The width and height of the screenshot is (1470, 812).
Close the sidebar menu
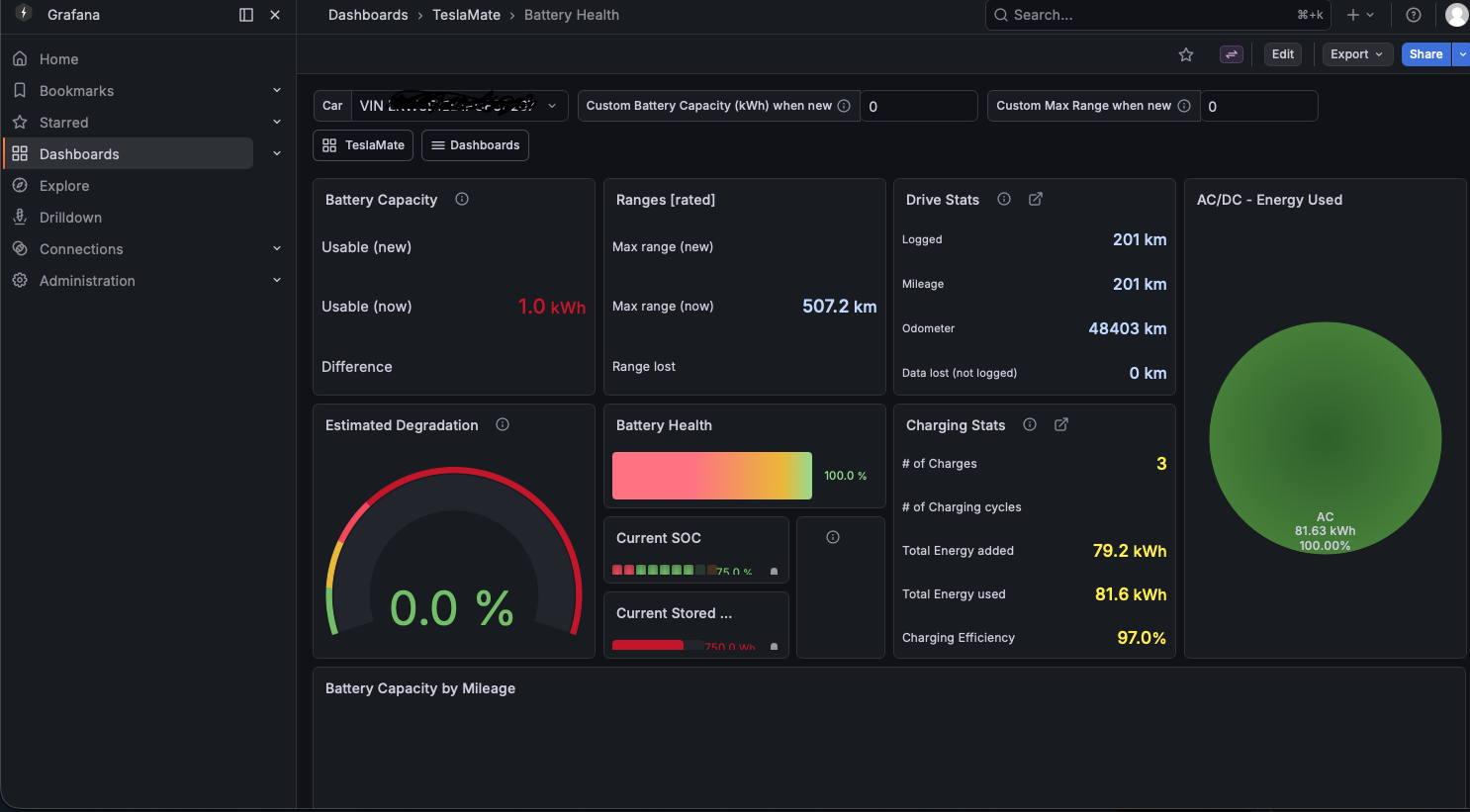pos(275,15)
